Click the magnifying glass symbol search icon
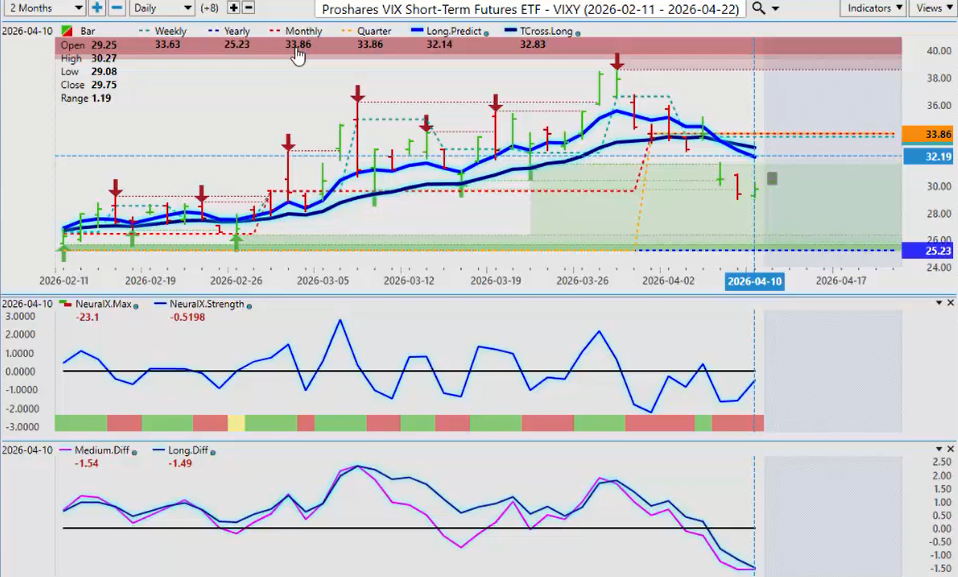The width and height of the screenshot is (958, 577). [x=762, y=8]
